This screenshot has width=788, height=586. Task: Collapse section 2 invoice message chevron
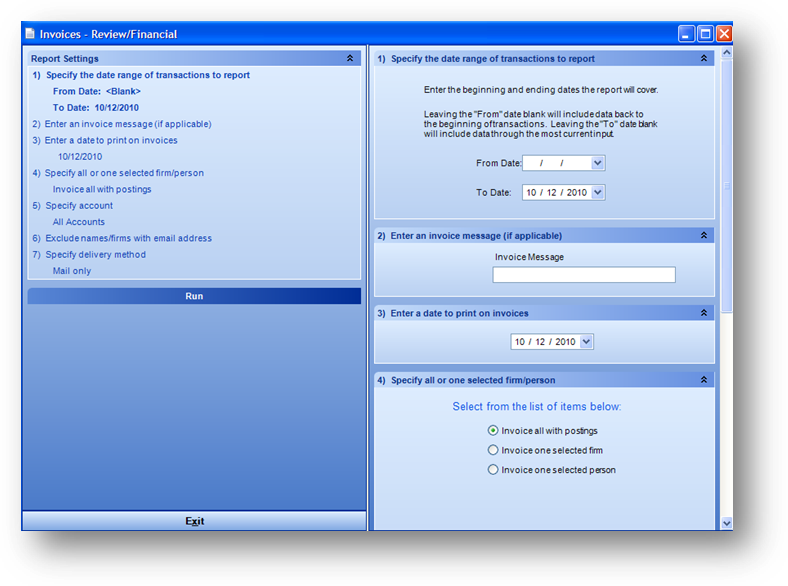[704, 235]
